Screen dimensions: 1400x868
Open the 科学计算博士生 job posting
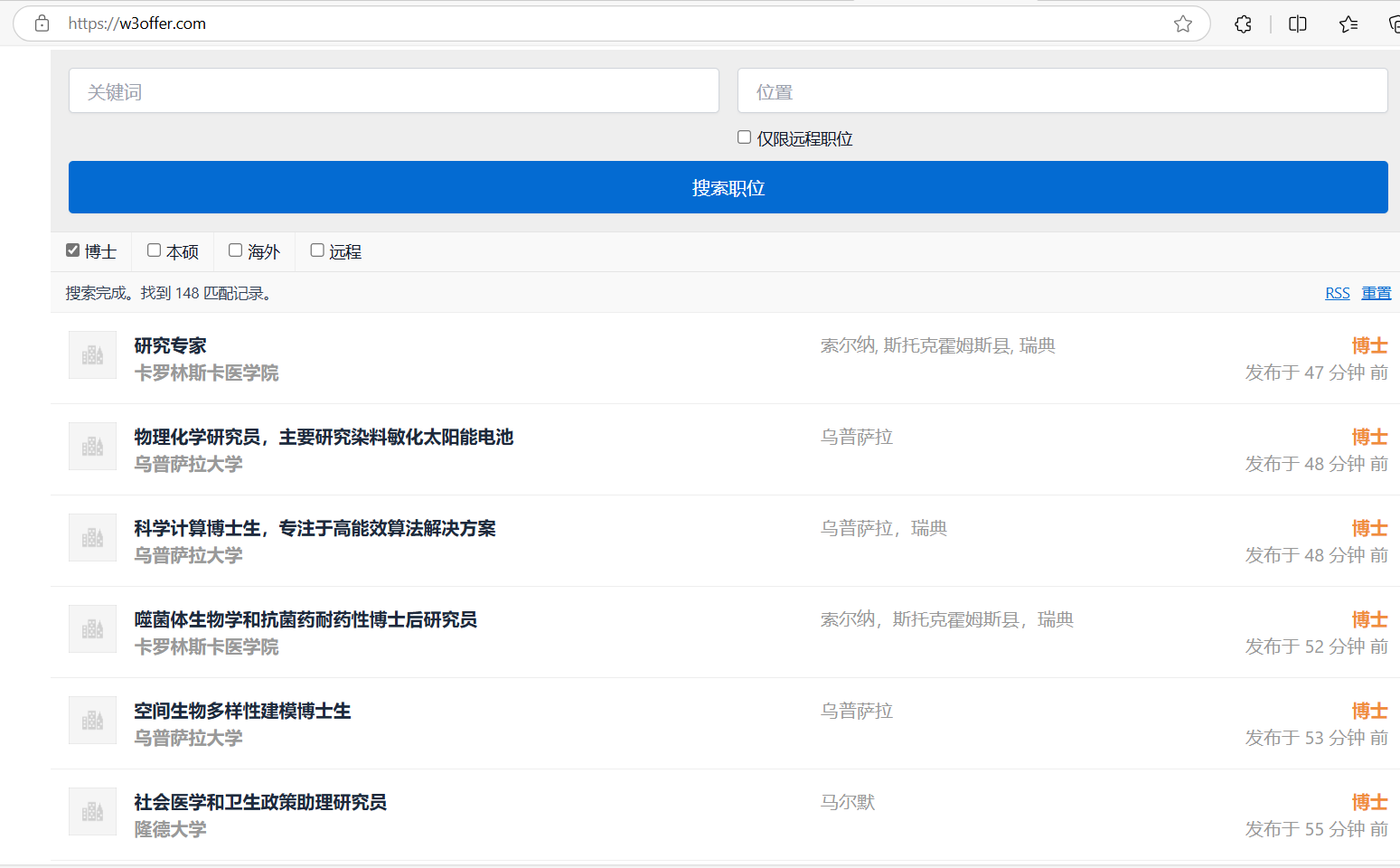315,528
